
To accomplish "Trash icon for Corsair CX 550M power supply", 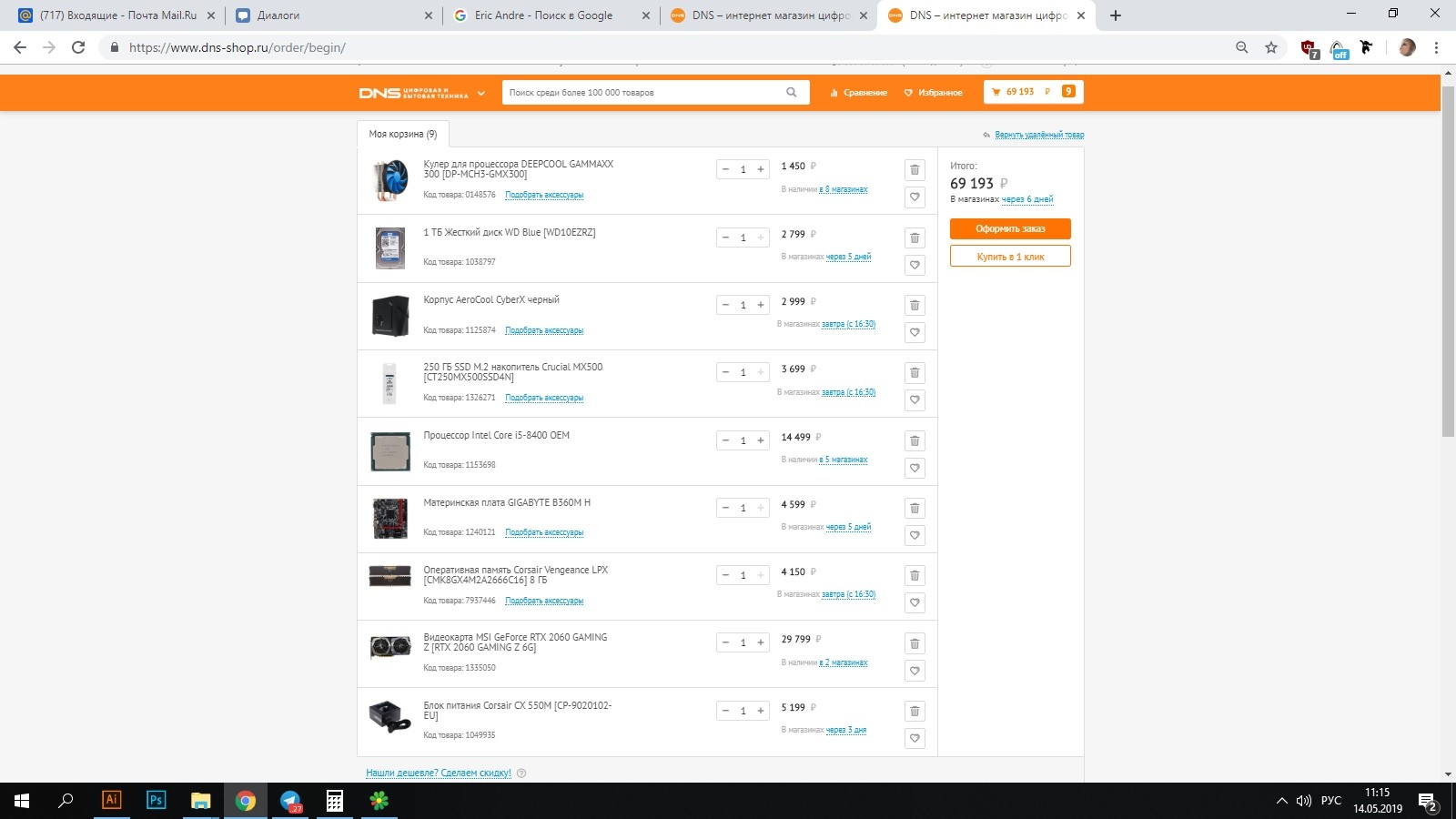I will click(x=915, y=712).
